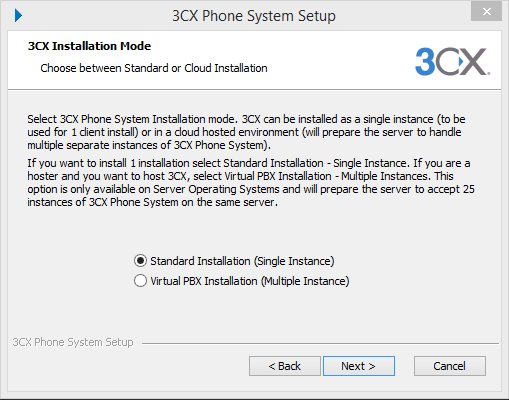
Task: Click the blue digit 3 of the logo
Action: (425, 62)
